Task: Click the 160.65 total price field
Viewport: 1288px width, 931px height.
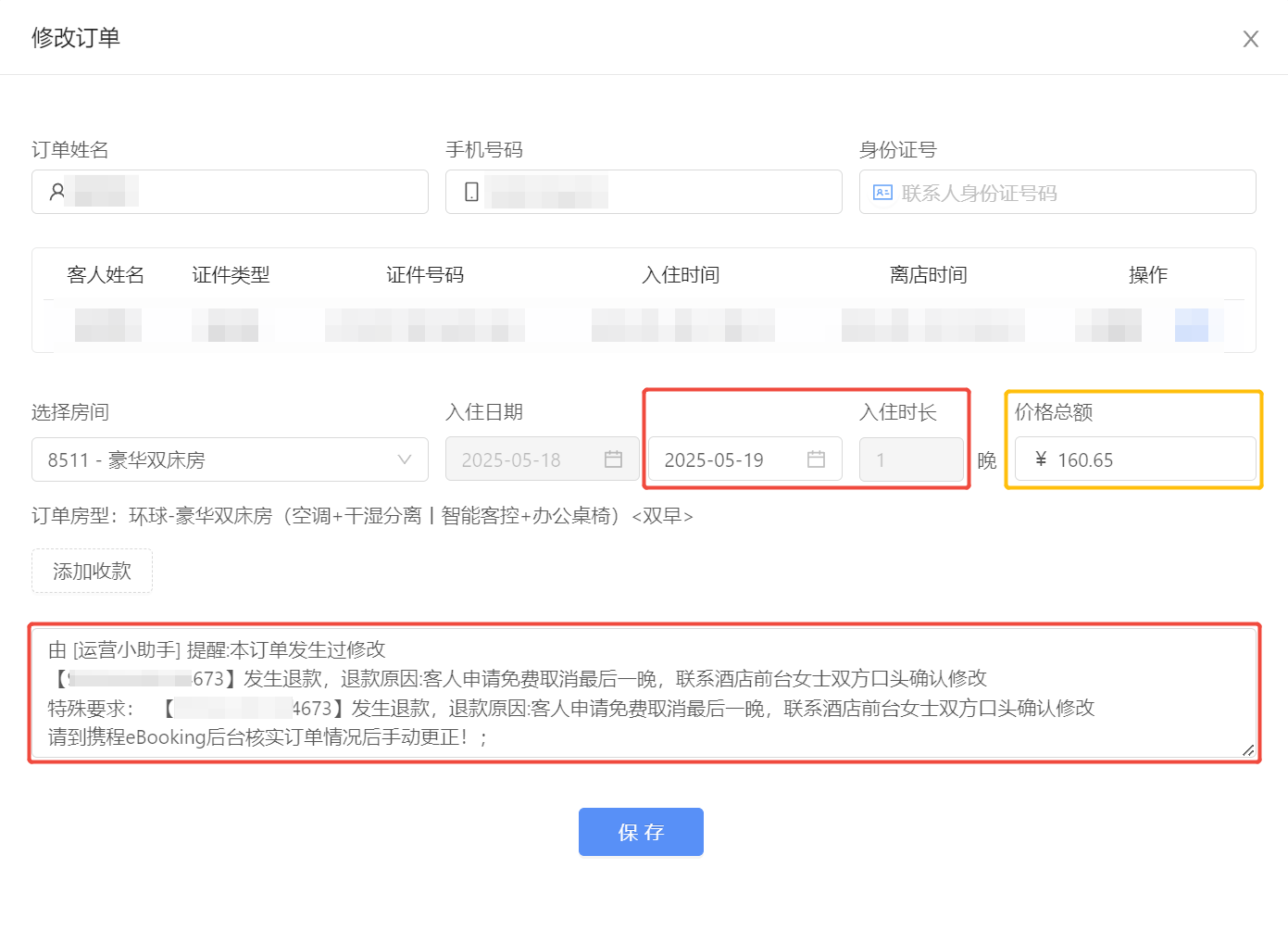Action: coord(1135,459)
